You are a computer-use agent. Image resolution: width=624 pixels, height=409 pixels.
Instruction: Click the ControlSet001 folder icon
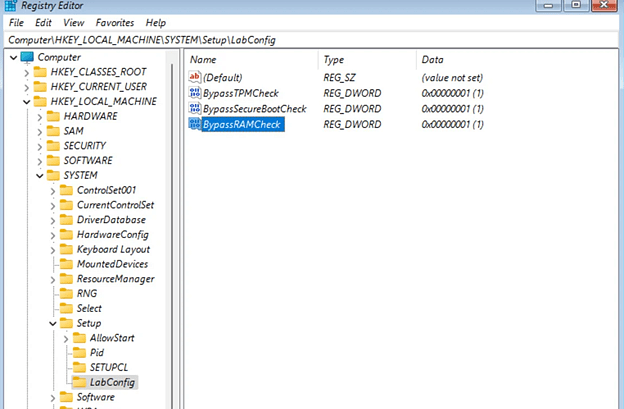click(x=66, y=190)
